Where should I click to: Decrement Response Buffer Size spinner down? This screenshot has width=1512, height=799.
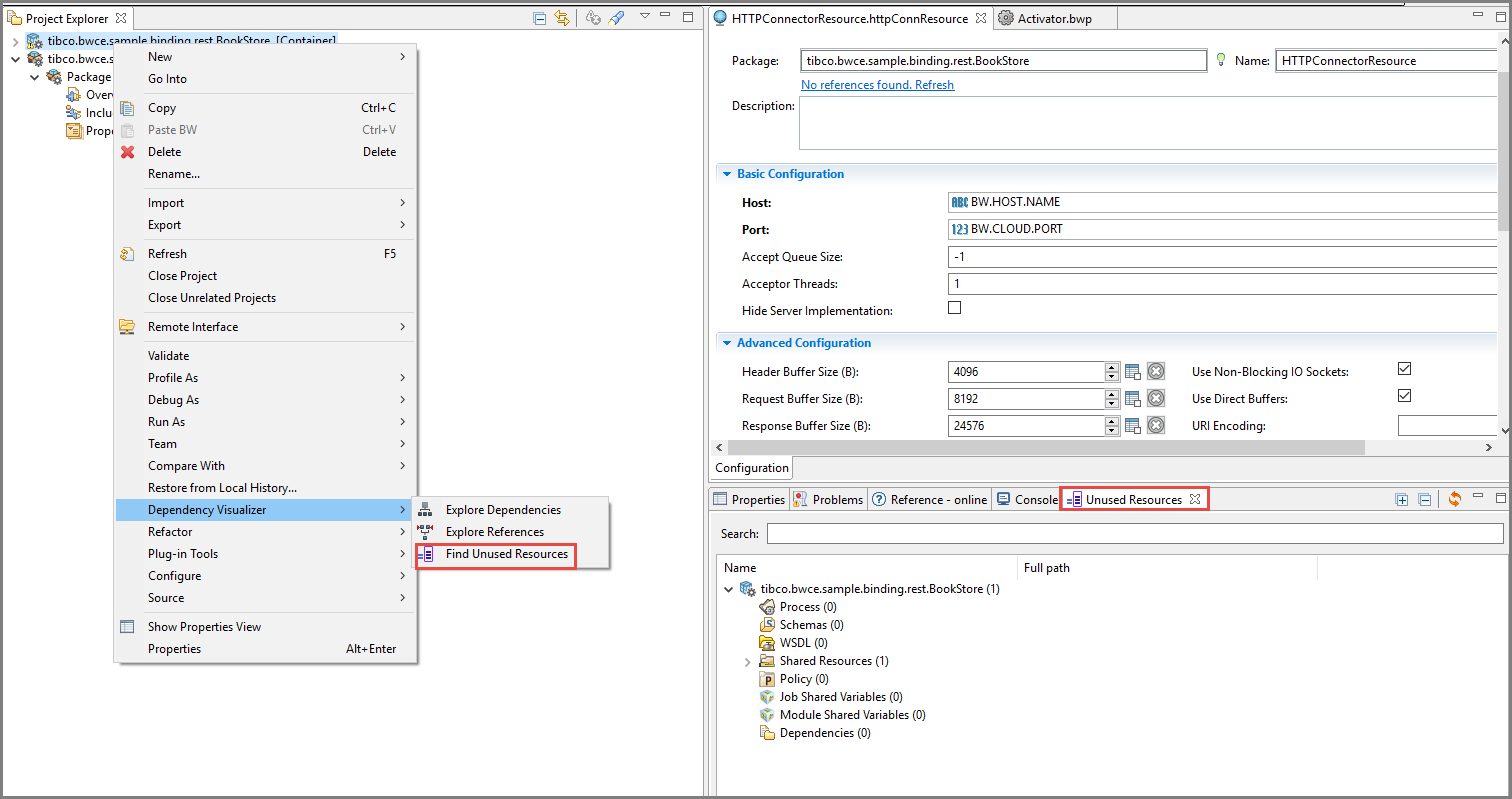[x=1112, y=430]
